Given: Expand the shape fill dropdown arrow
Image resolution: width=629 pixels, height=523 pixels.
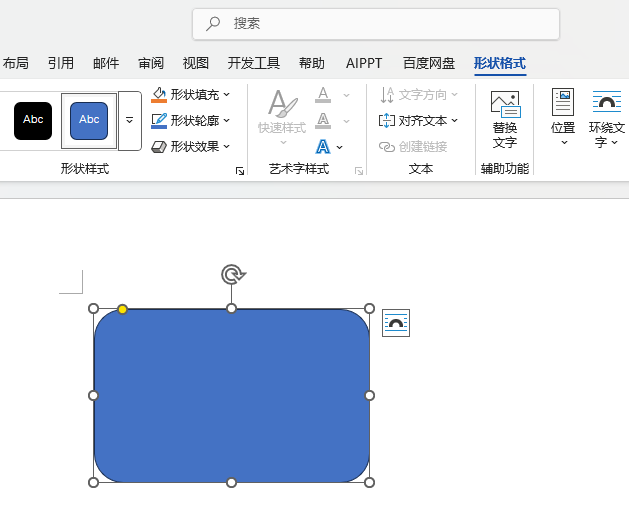Looking at the screenshot, I should [227, 94].
